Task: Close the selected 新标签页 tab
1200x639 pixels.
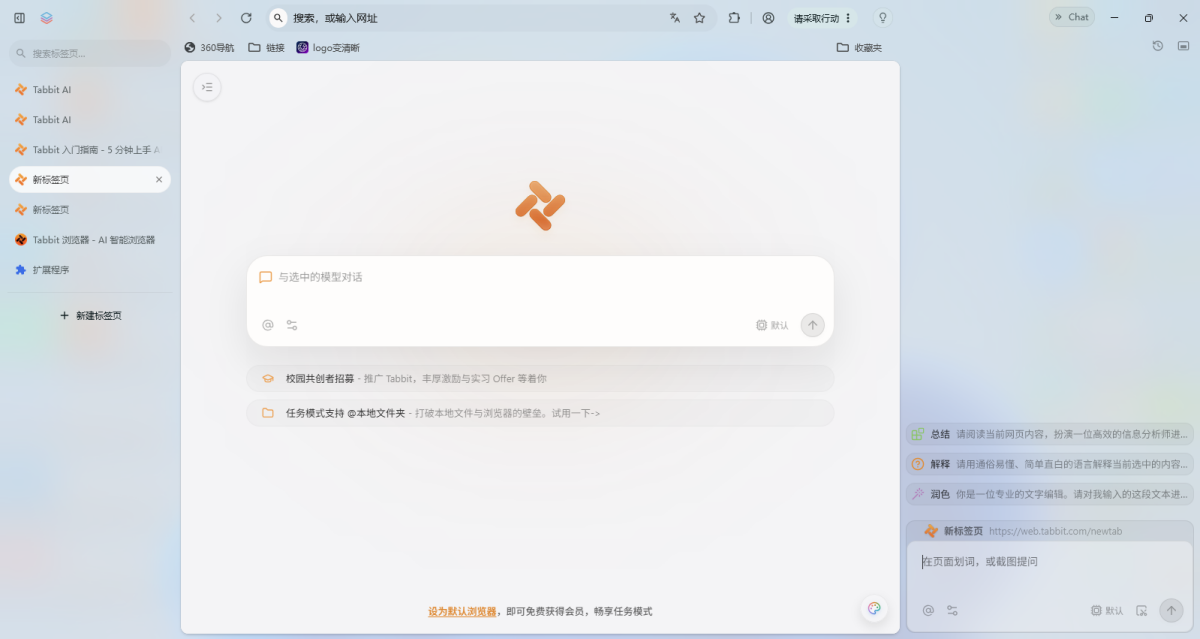Action: point(159,180)
